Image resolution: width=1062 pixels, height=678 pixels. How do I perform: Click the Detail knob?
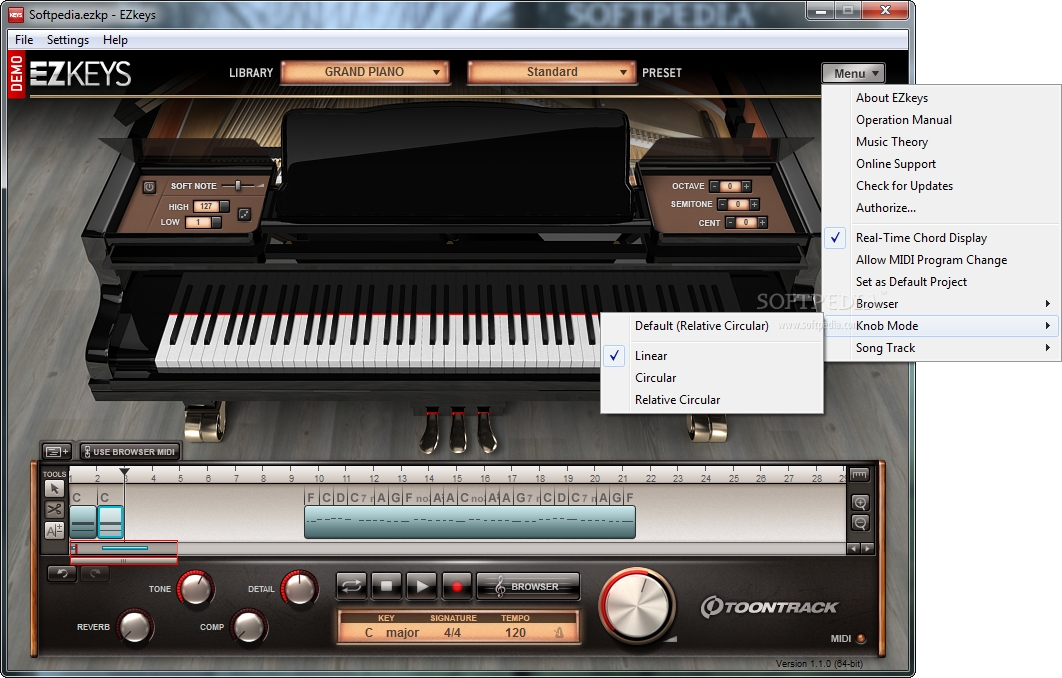pos(299,588)
